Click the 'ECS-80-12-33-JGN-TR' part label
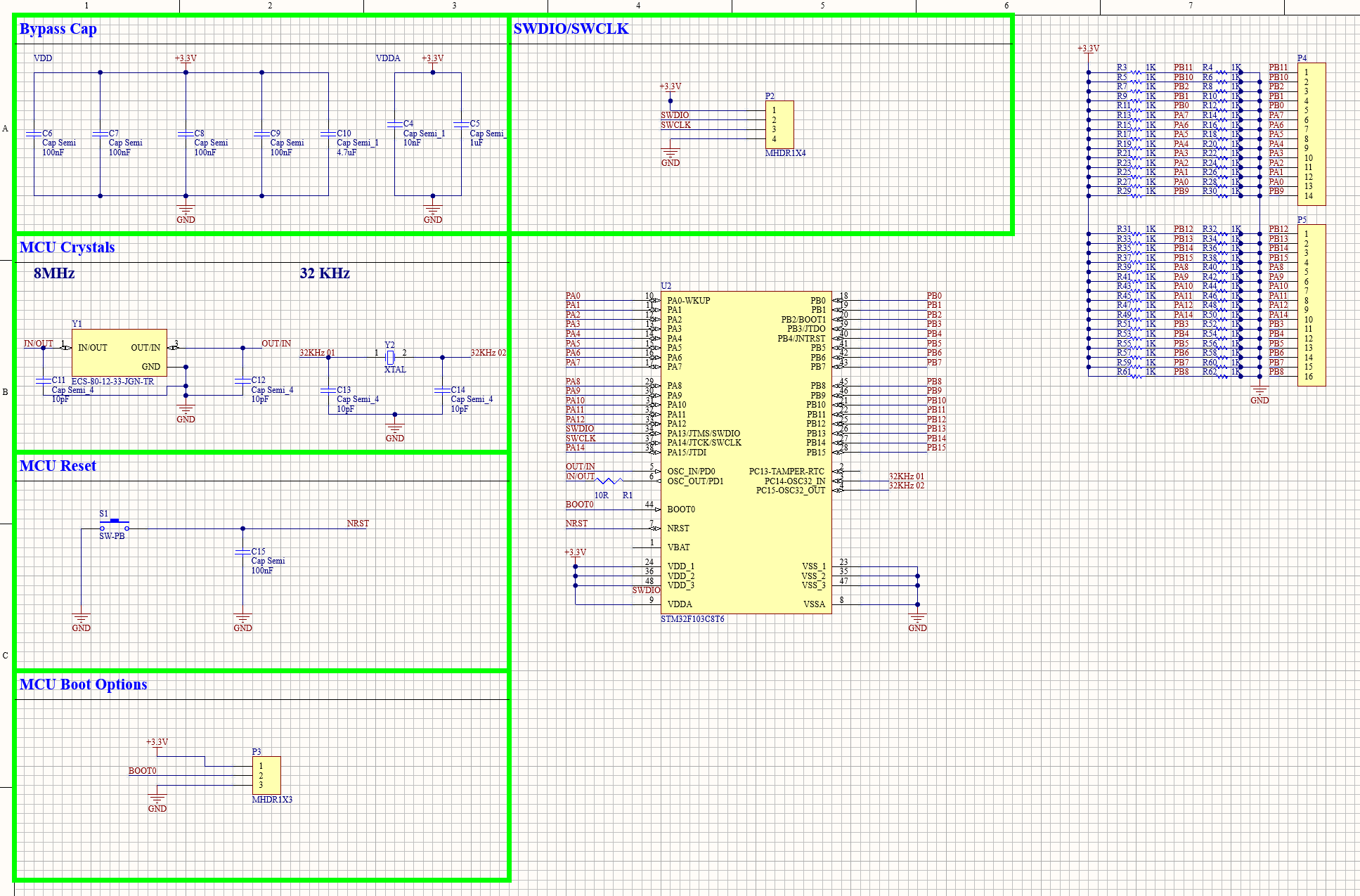The height and width of the screenshot is (896, 1360). click(112, 382)
